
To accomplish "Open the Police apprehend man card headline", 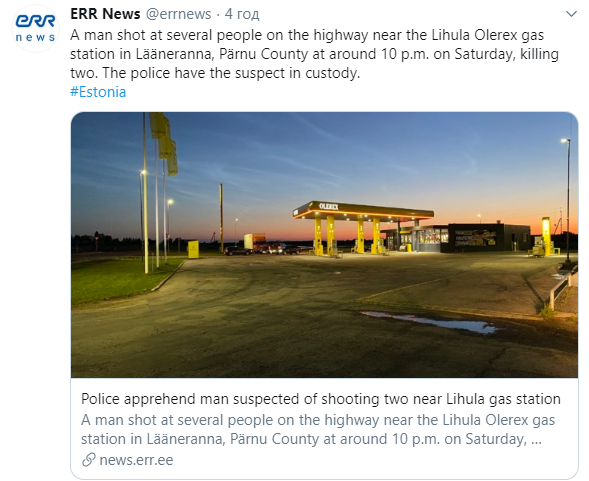I will point(321,399).
